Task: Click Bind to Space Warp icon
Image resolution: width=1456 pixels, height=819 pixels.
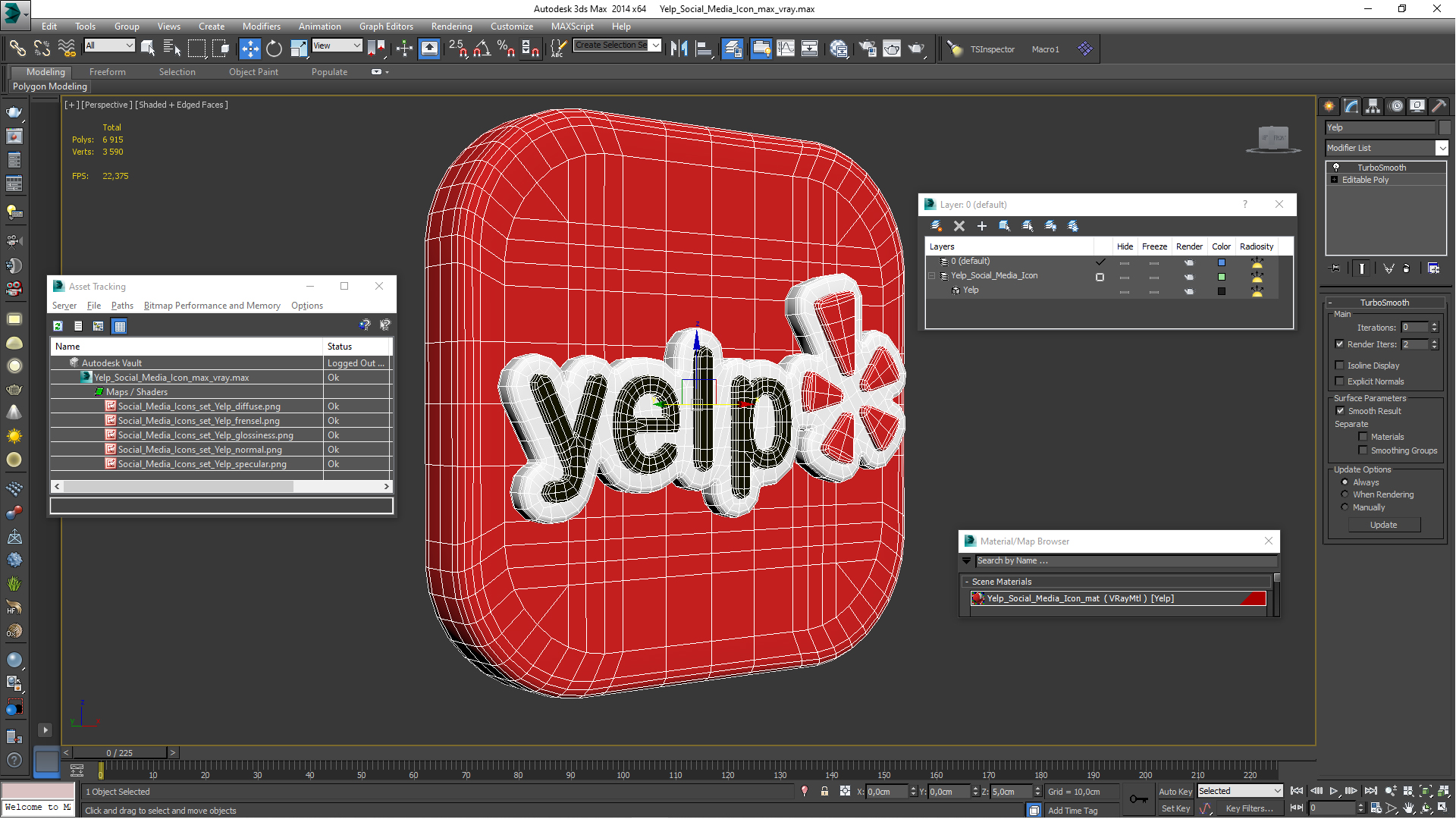Action: pyautogui.click(x=67, y=49)
